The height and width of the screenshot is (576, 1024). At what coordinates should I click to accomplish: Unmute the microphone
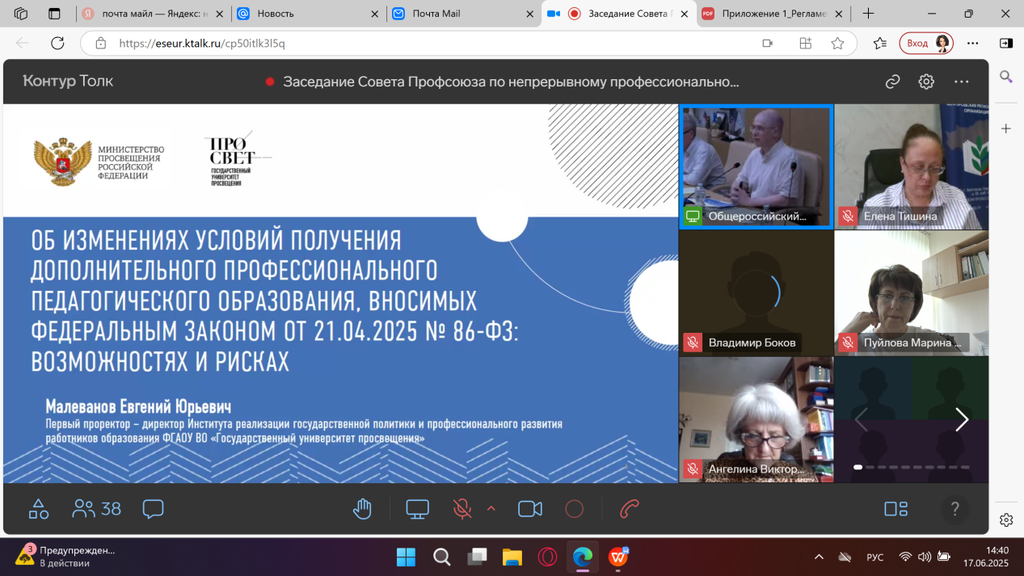pyautogui.click(x=462, y=509)
